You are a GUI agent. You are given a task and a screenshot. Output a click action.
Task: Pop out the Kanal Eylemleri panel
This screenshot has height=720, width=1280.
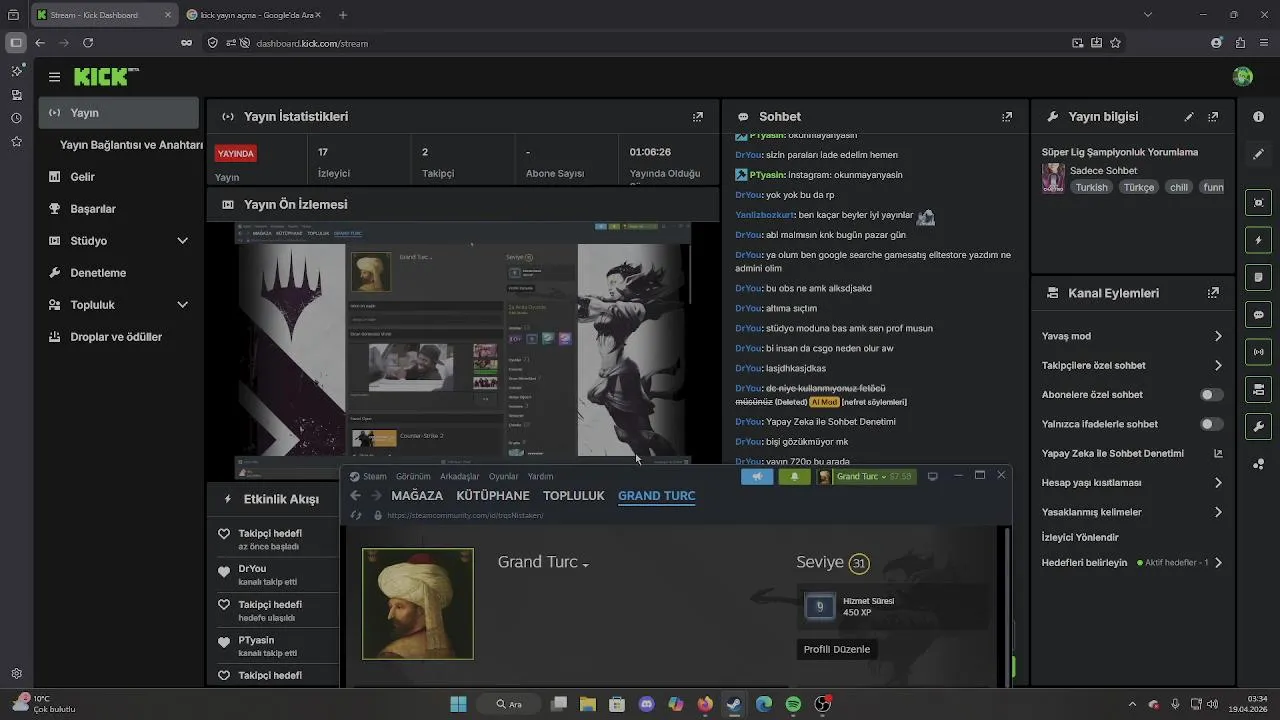click(1213, 293)
